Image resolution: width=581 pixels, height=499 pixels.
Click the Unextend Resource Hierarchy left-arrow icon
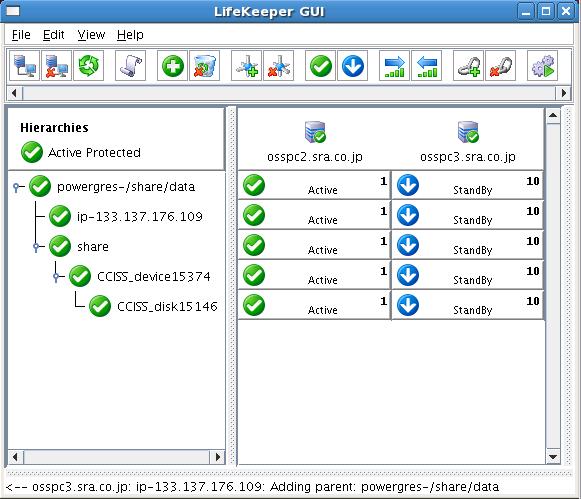point(426,66)
